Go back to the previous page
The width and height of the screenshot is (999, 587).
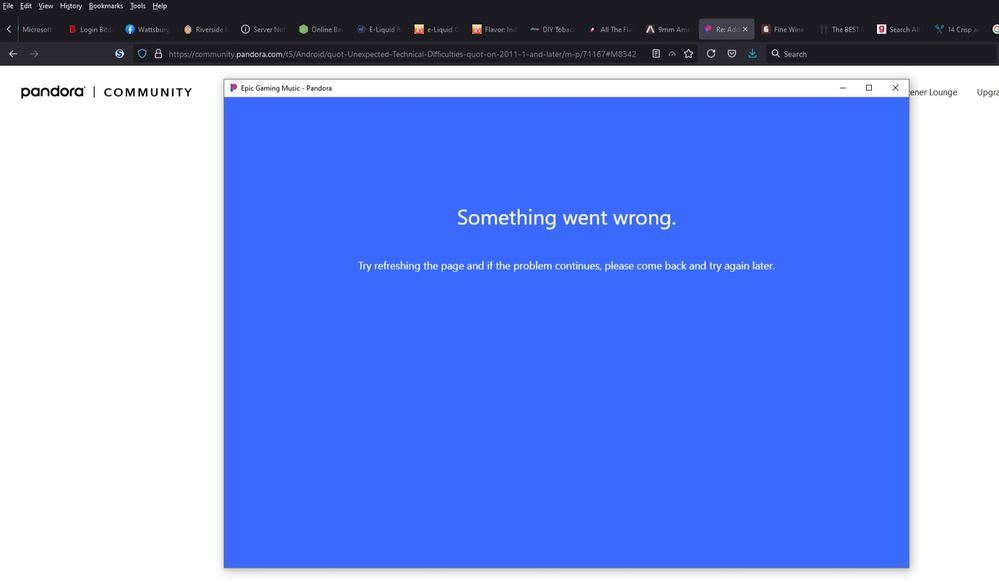click(x=13, y=54)
